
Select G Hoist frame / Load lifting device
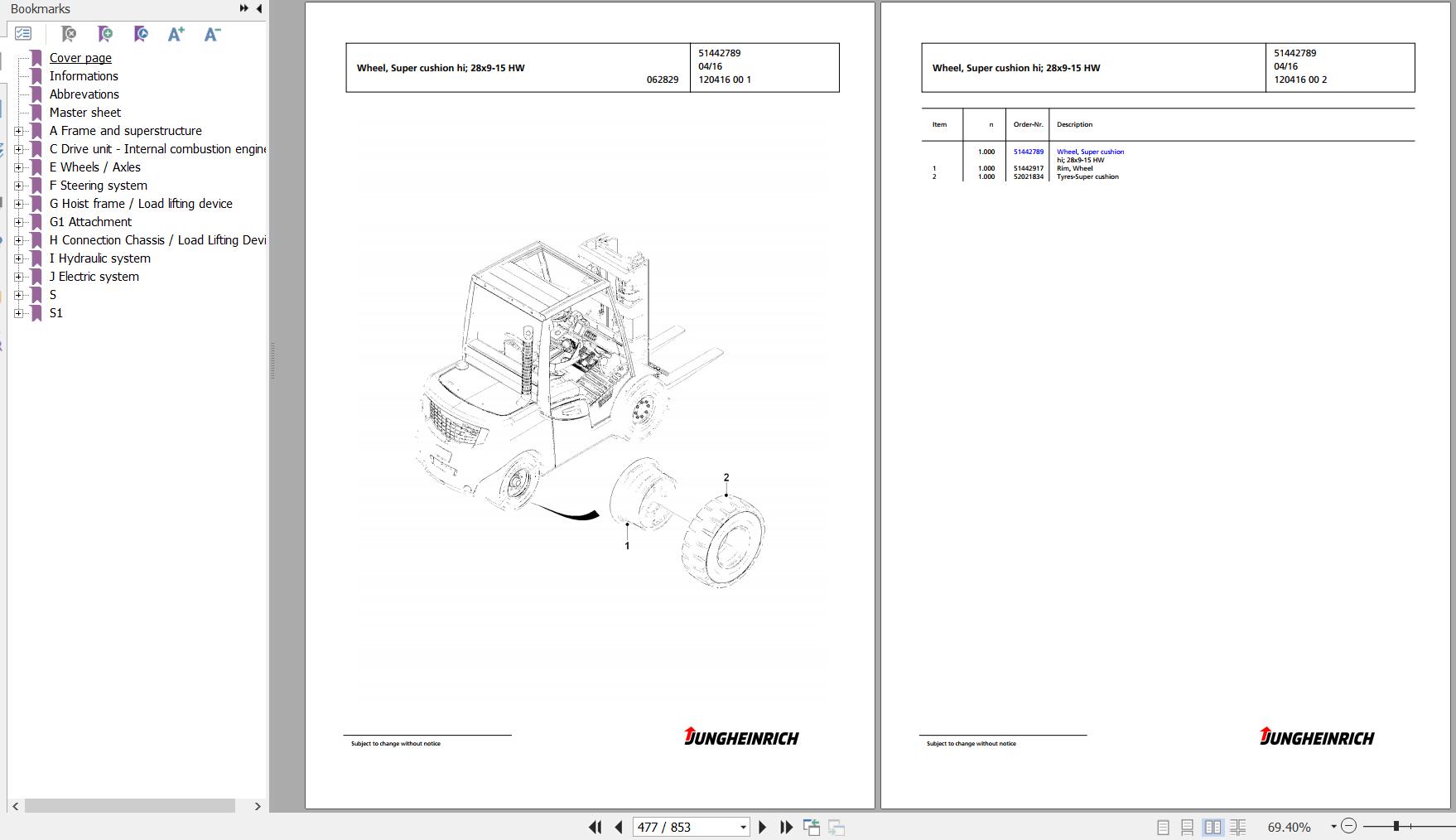coord(141,204)
